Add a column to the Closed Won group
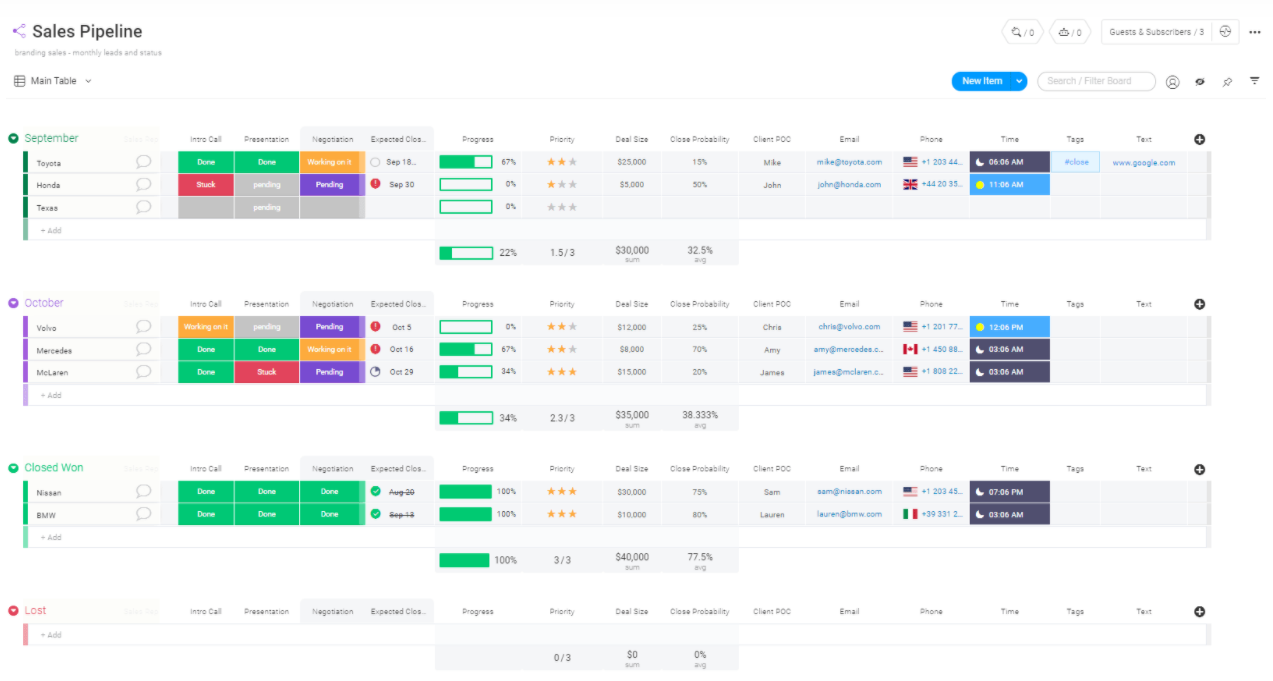 pyautogui.click(x=1199, y=469)
